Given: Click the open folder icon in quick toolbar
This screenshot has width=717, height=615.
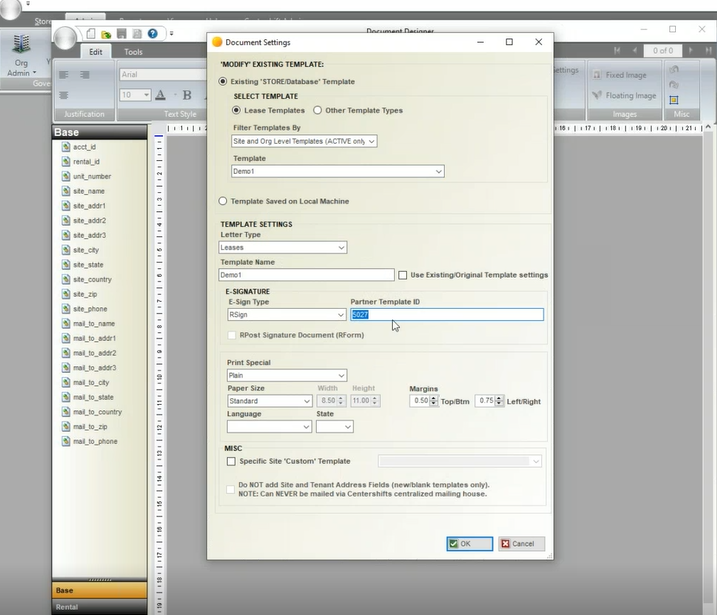Looking at the screenshot, I should (x=105, y=33).
